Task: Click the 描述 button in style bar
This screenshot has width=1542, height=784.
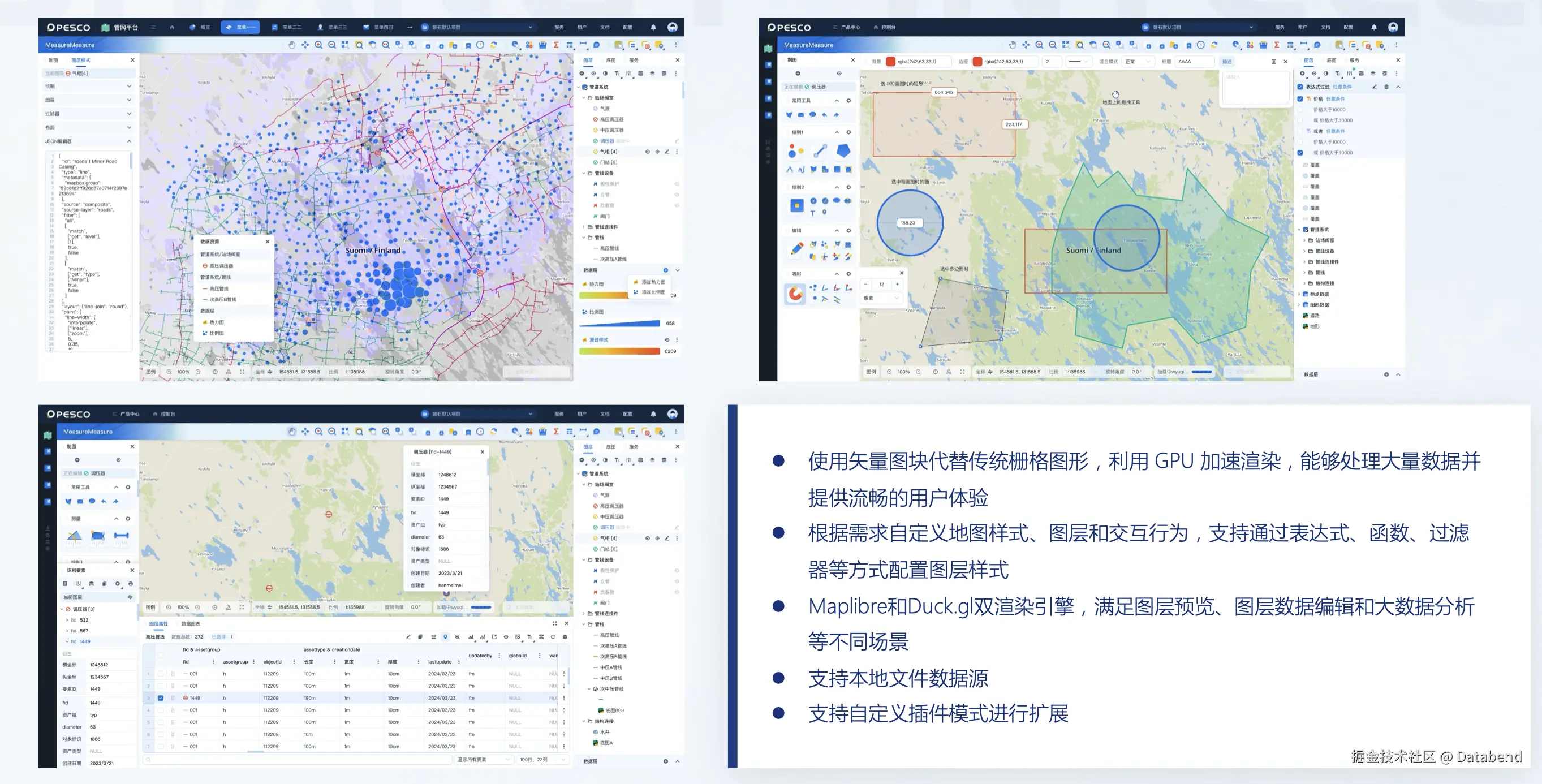Action: (1226, 62)
